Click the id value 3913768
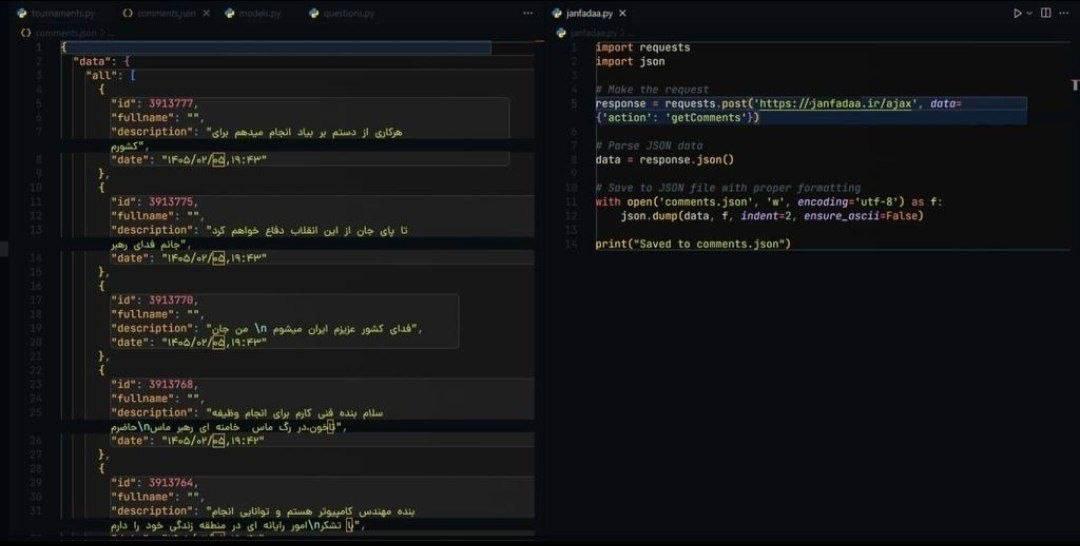 (x=171, y=384)
